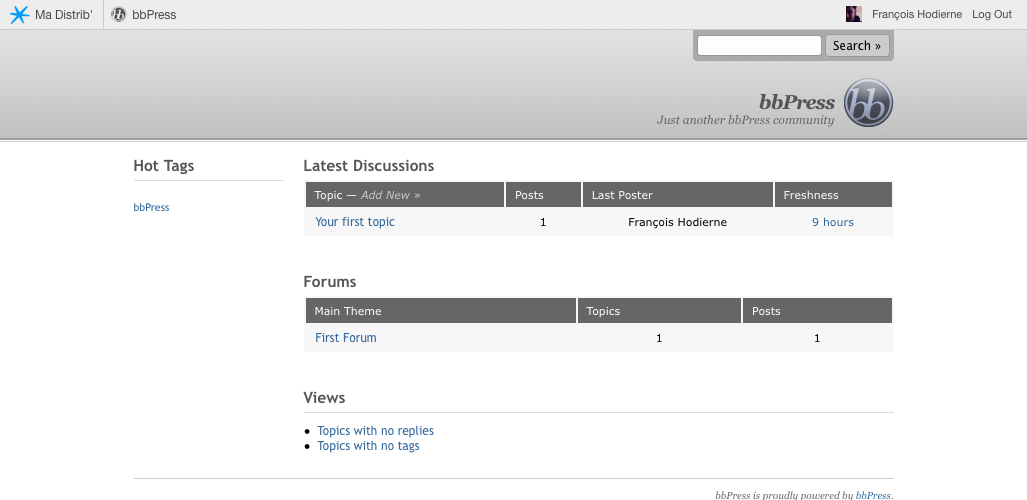The height and width of the screenshot is (500, 1027).
Task: Open the Your first topic discussion
Action: [x=354, y=222]
